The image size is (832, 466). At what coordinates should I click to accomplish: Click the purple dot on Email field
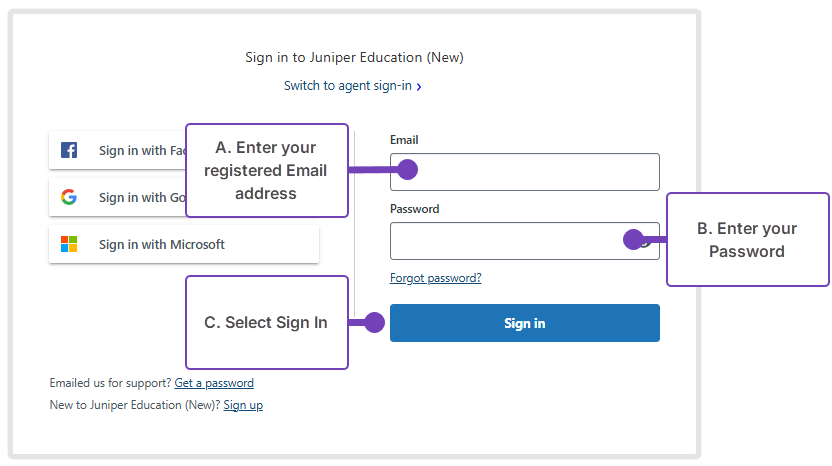(x=408, y=170)
